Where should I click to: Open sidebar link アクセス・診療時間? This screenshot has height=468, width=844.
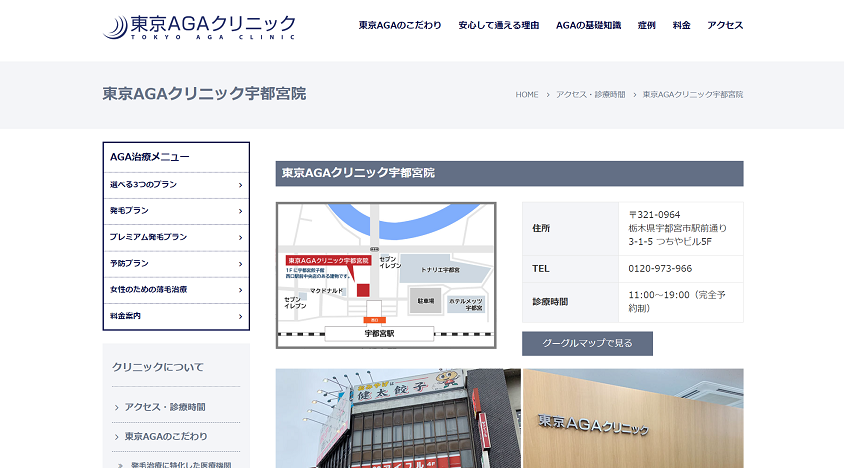(165, 407)
